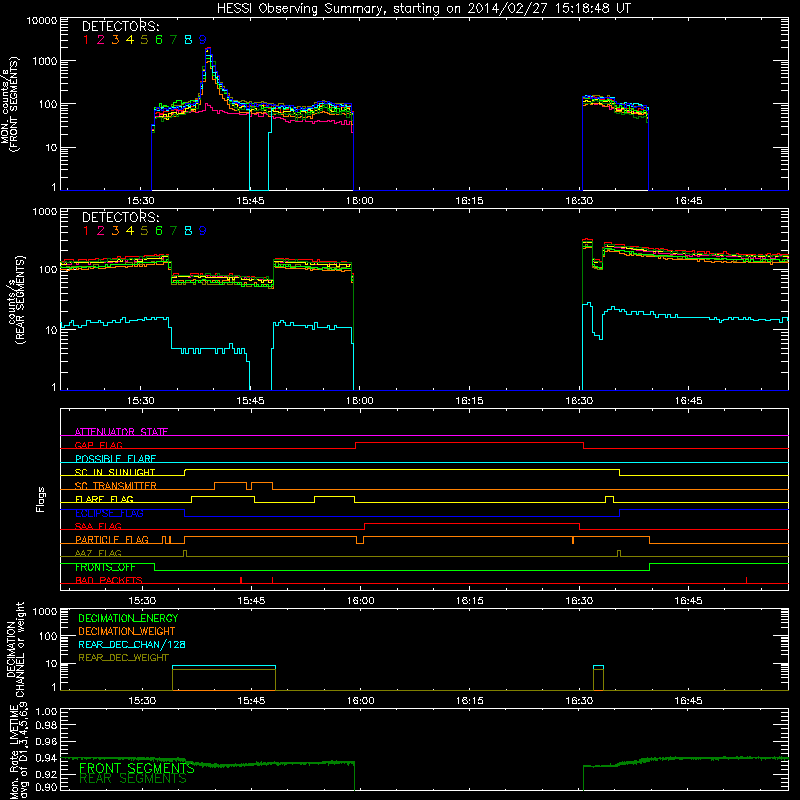Click the SAA_FLAG label

pos(98,526)
